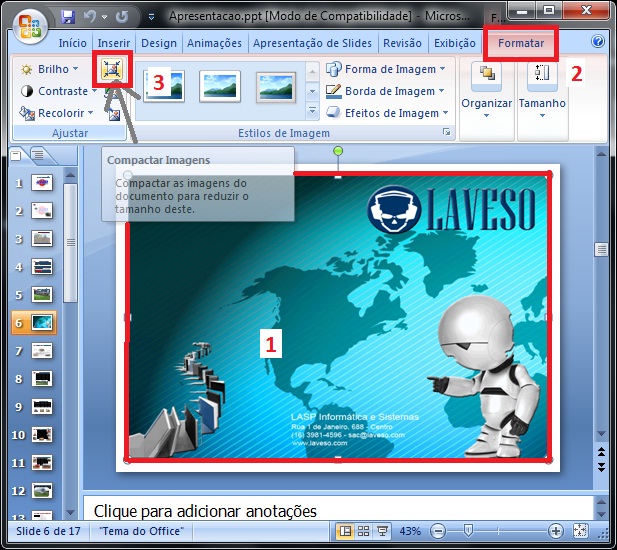Click the Office button orb

(30, 26)
